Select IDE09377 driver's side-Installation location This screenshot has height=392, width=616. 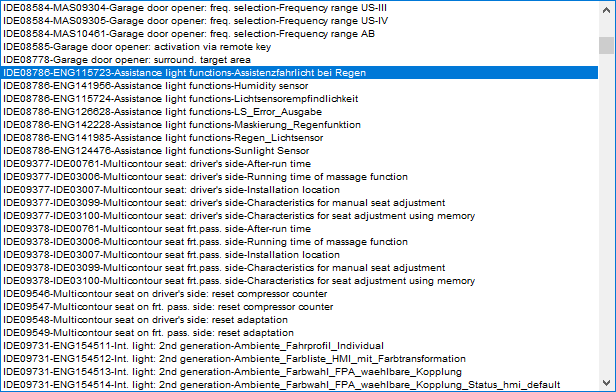click(299, 189)
